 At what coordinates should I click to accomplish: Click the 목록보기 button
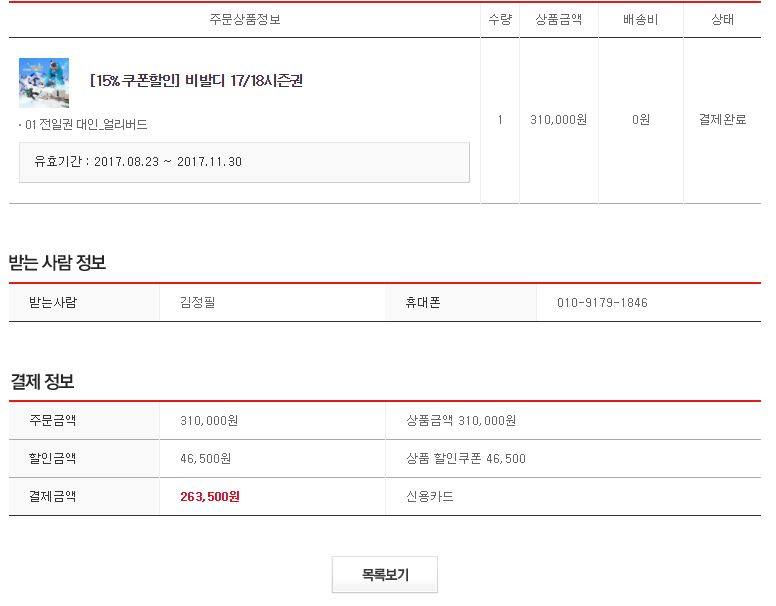tap(385, 574)
